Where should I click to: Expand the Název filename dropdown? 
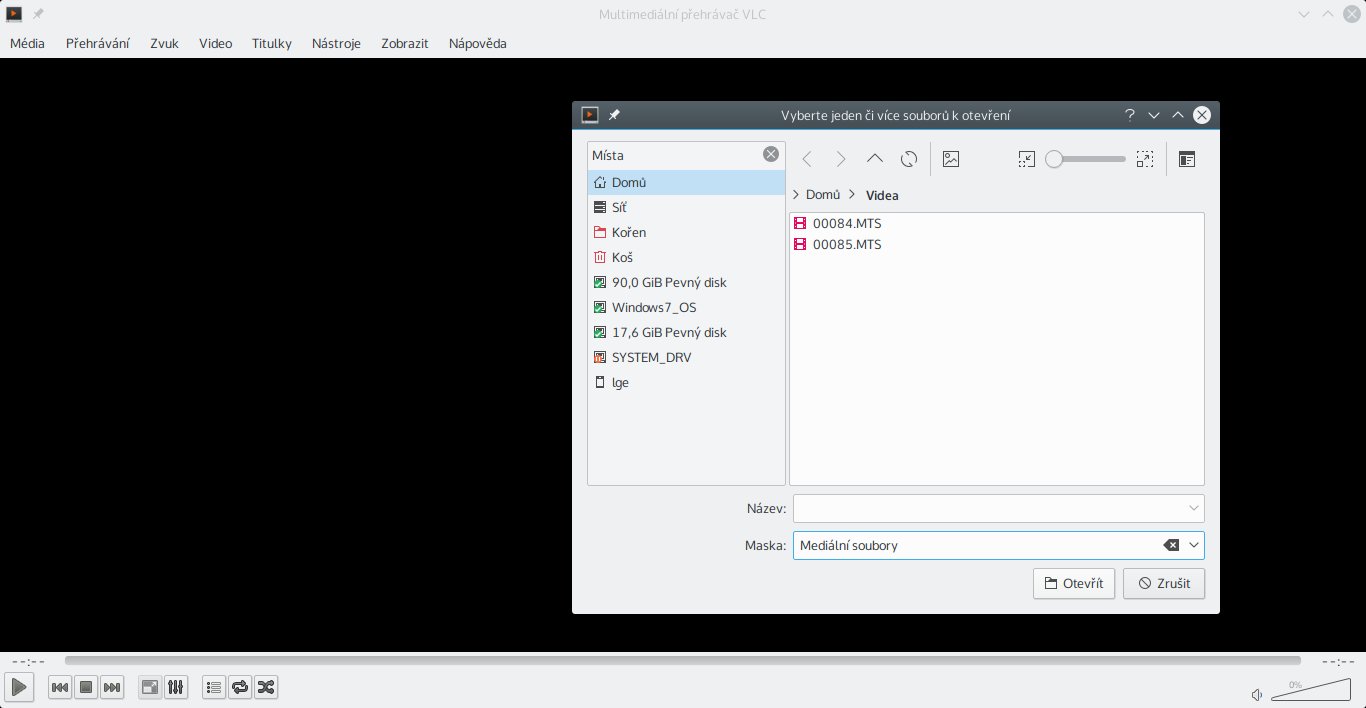pos(1194,508)
